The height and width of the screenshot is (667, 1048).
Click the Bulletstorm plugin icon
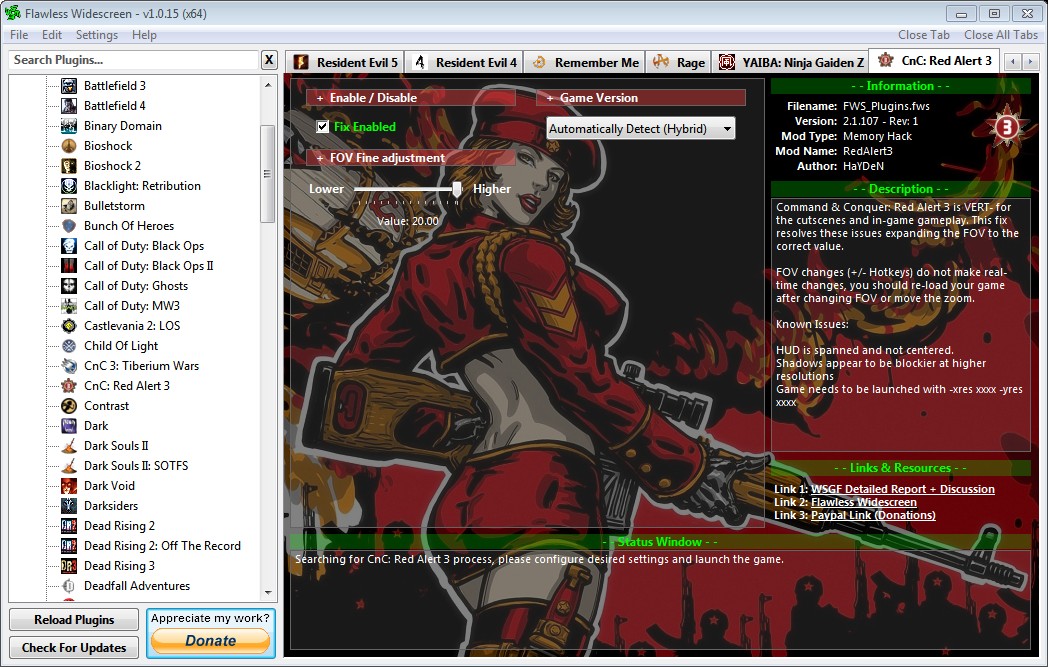point(69,206)
